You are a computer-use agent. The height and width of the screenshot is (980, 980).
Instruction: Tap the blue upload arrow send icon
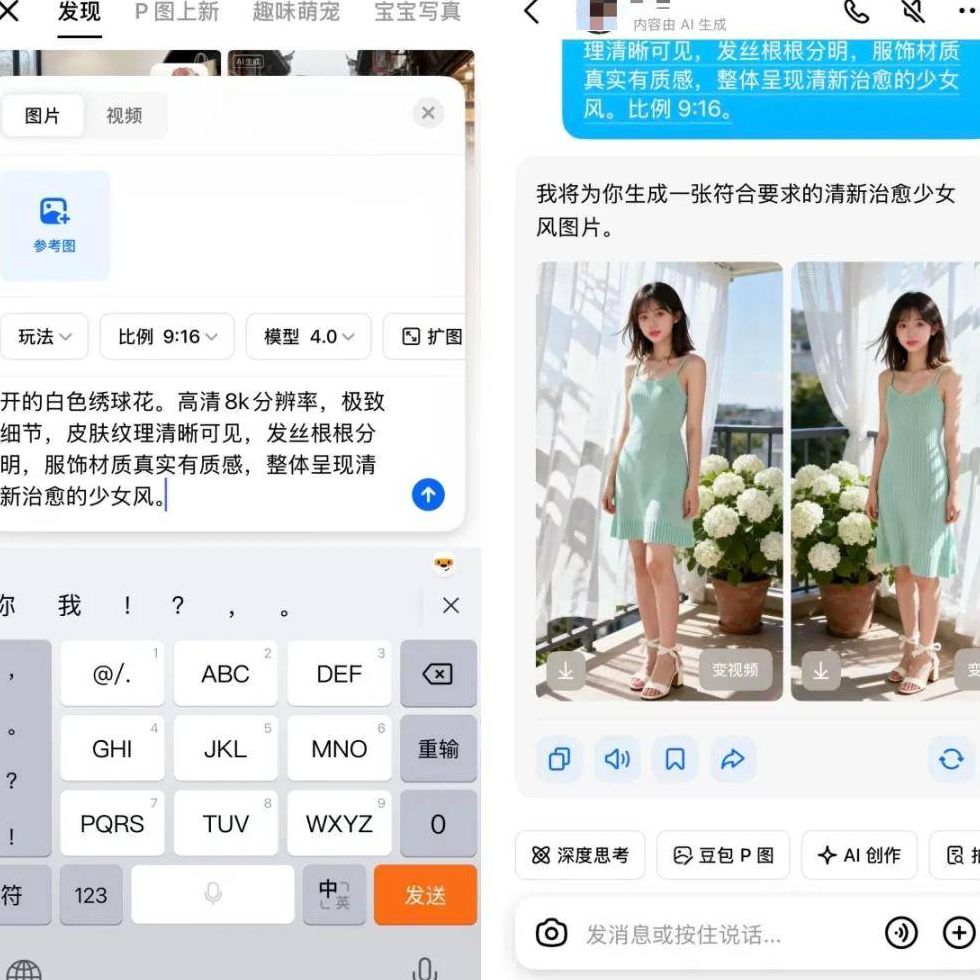click(428, 494)
